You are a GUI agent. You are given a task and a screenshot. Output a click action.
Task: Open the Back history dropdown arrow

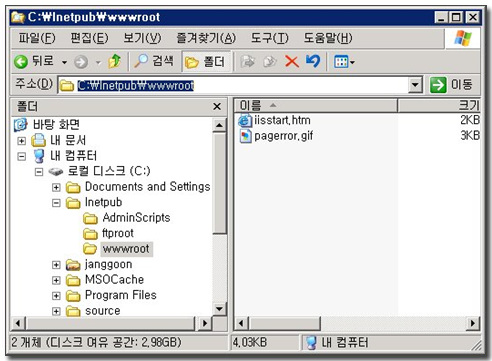[x=64, y=62]
